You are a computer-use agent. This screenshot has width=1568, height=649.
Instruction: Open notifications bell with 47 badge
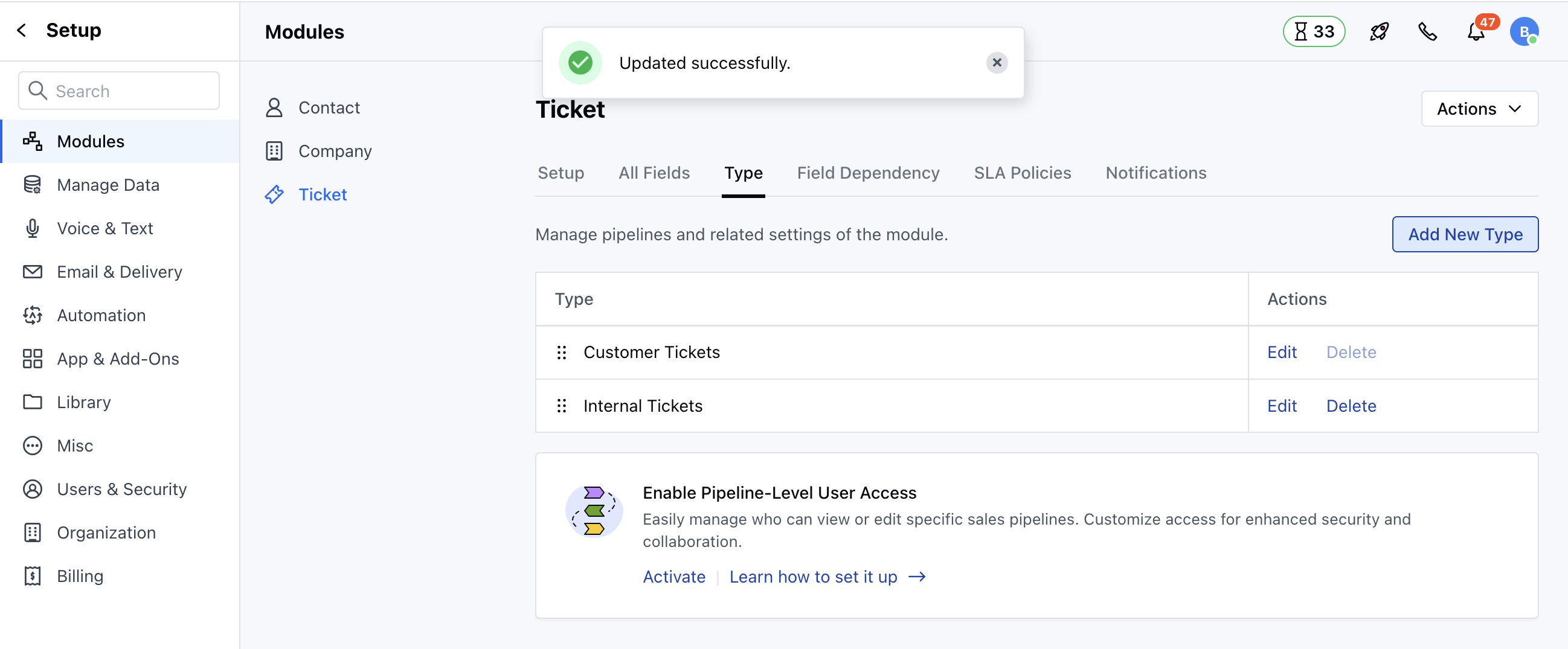1476,31
